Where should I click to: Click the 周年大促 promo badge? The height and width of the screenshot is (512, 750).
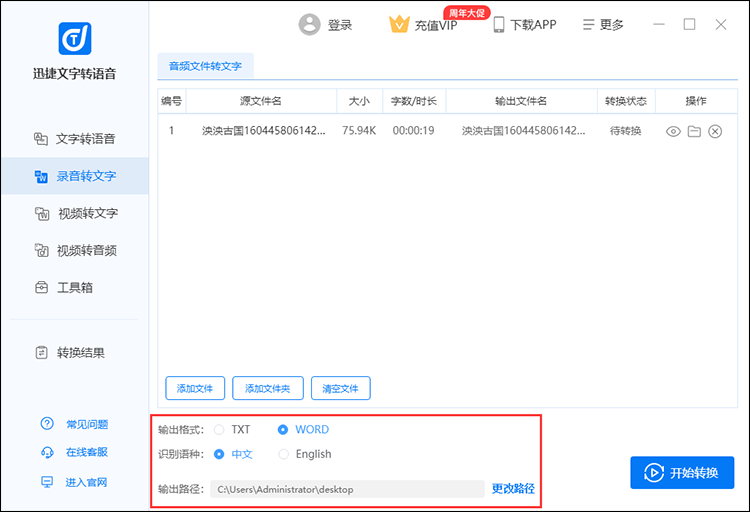click(467, 13)
